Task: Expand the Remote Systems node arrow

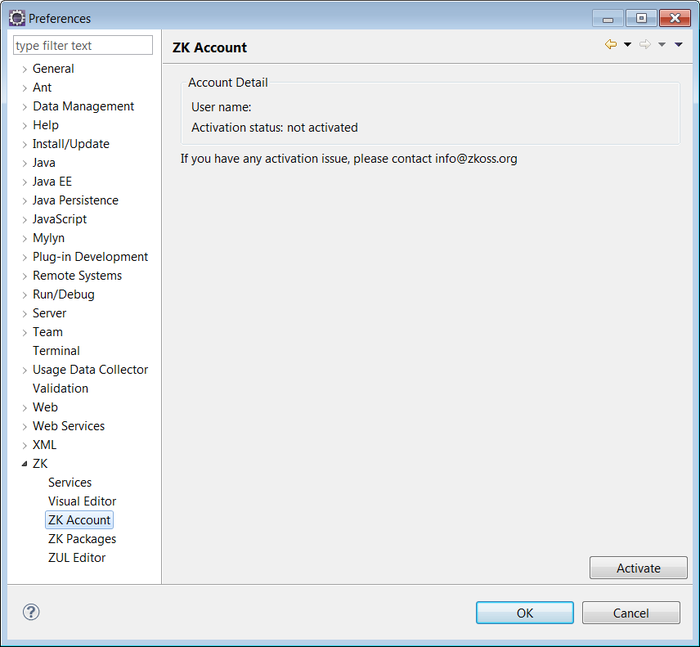Action: pos(25,276)
